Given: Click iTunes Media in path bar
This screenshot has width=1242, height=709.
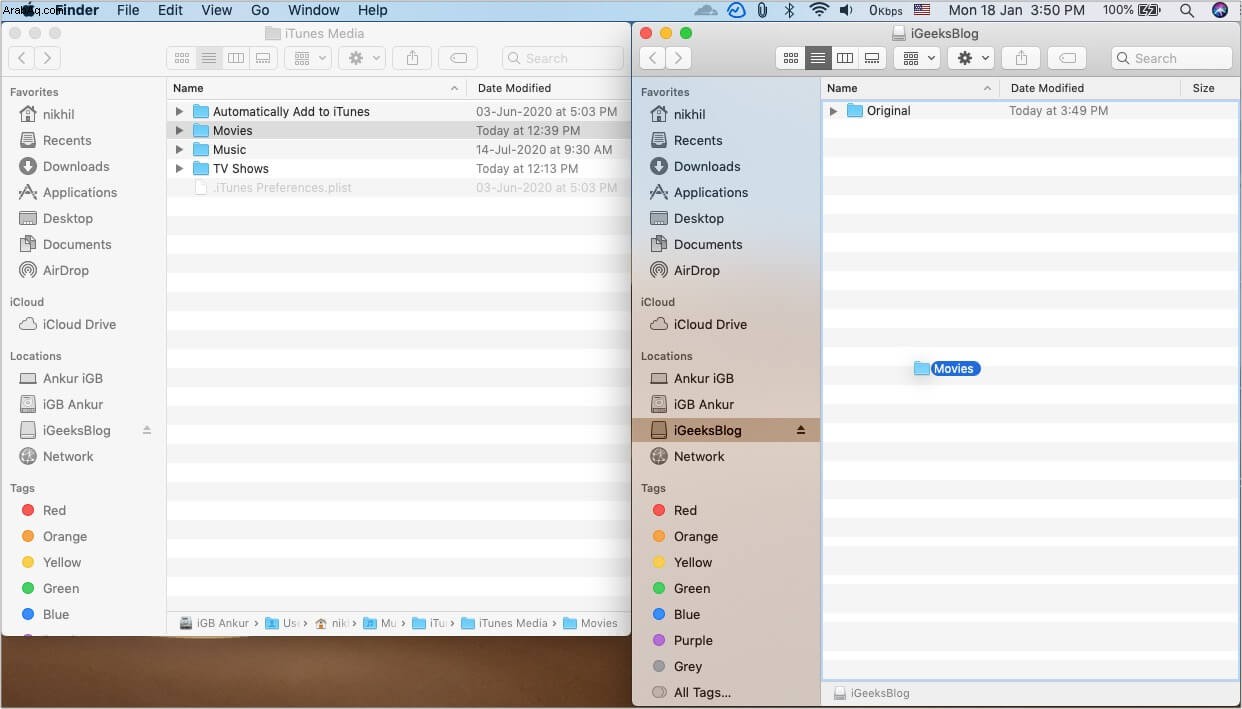Looking at the screenshot, I should pyautogui.click(x=504, y=623).
